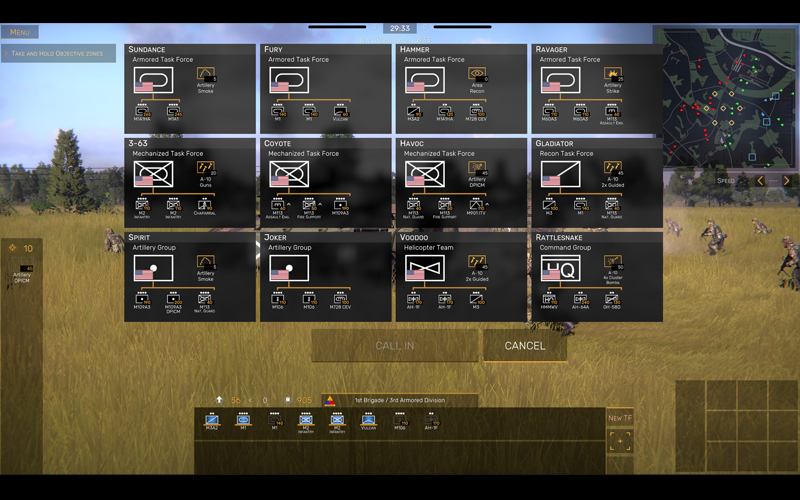The height and width of the screenshot is (500, 800).
Task: Click the Artillery Strike icon in Ravager
Action: (x=612, y=77)
